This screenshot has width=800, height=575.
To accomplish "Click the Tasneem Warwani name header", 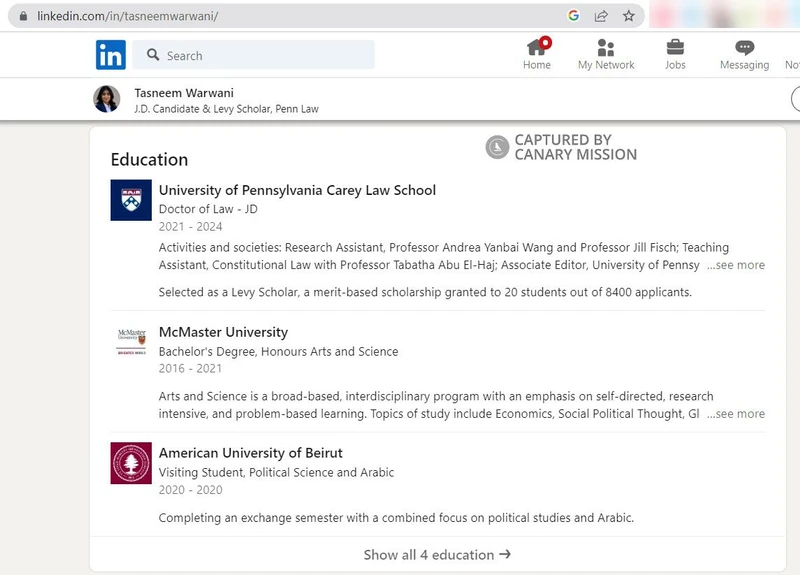I will coord(184,93).
